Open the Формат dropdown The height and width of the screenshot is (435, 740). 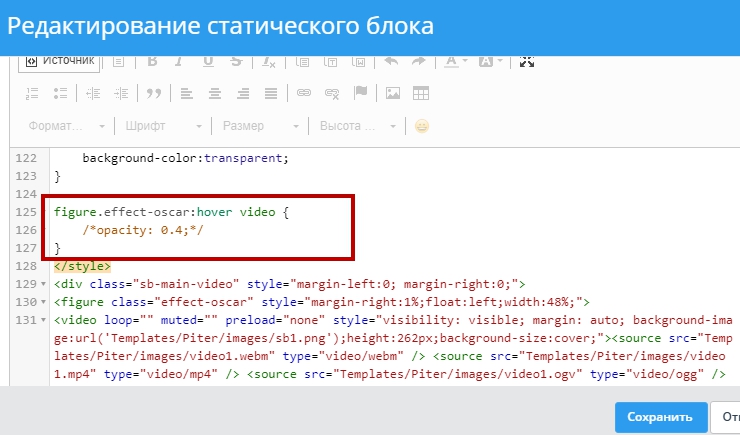point(67,126)
